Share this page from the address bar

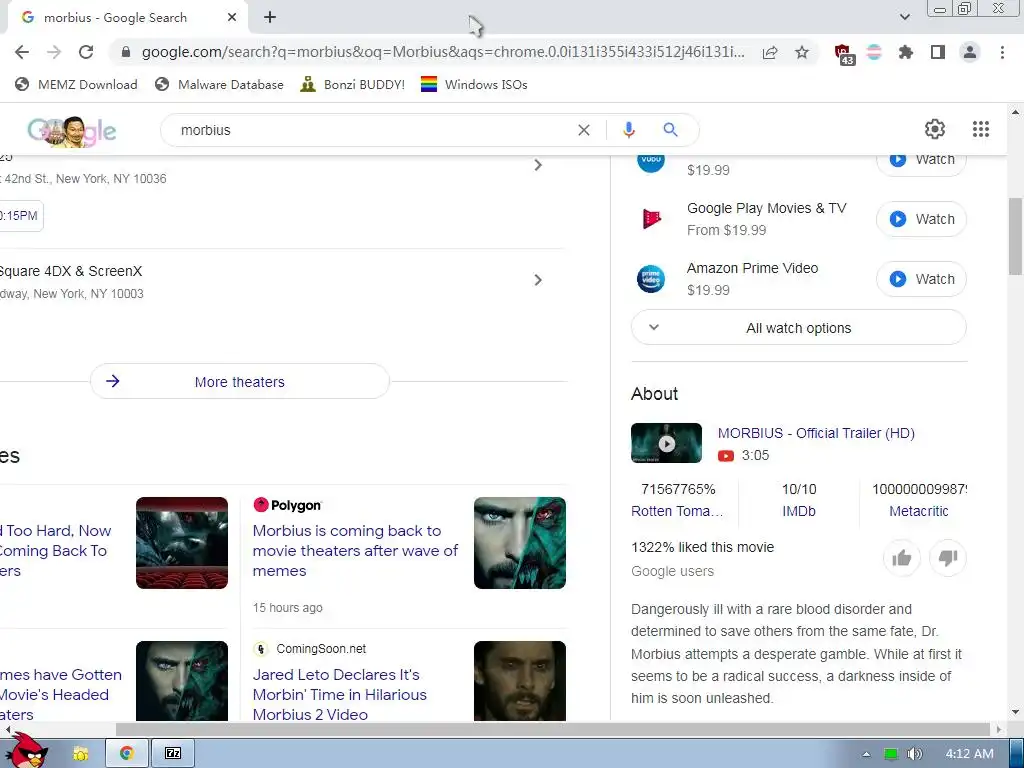coord(770,52)
